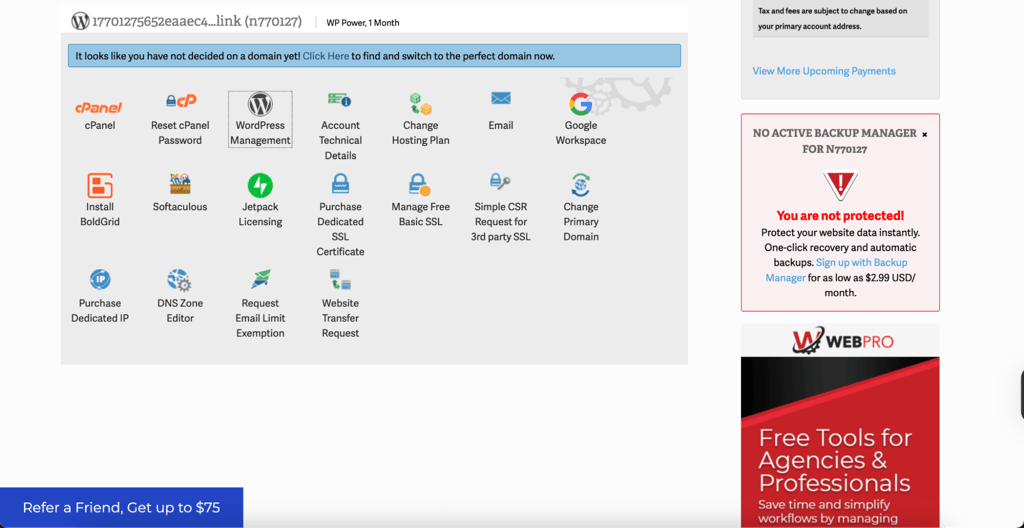Click 'Account Technical Details' label text

pos(340,140)
